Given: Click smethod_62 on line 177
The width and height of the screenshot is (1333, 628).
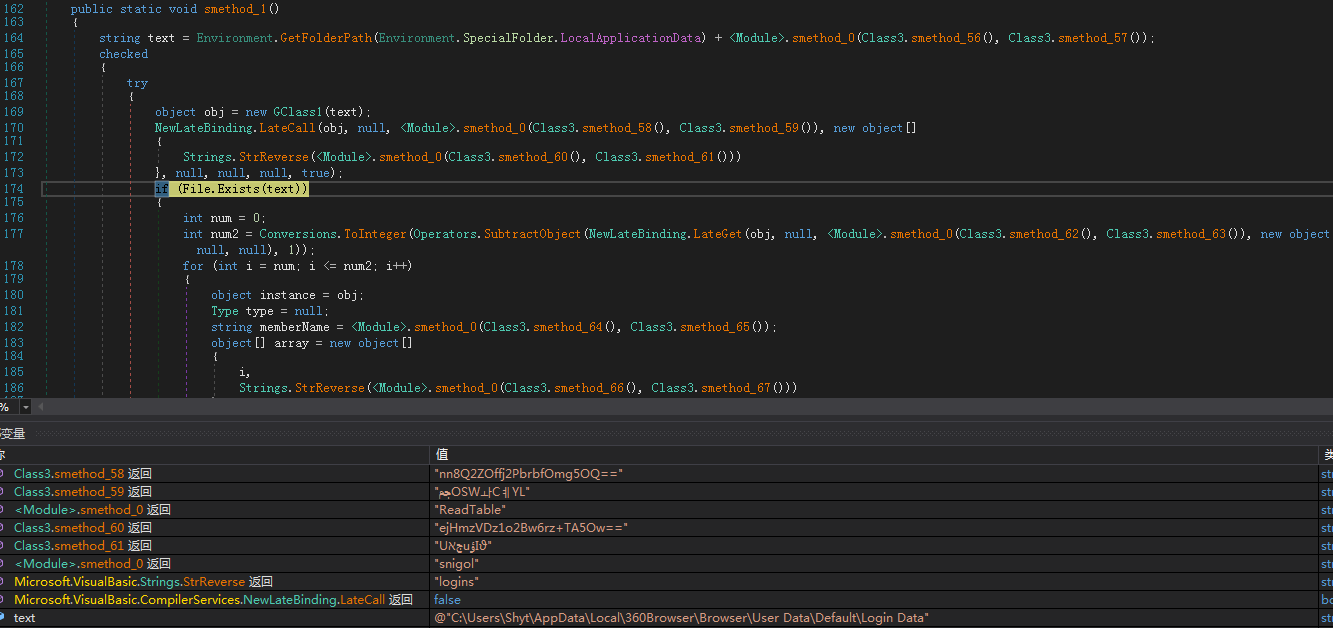Looking at the screenshot, I should [1042, 234].
